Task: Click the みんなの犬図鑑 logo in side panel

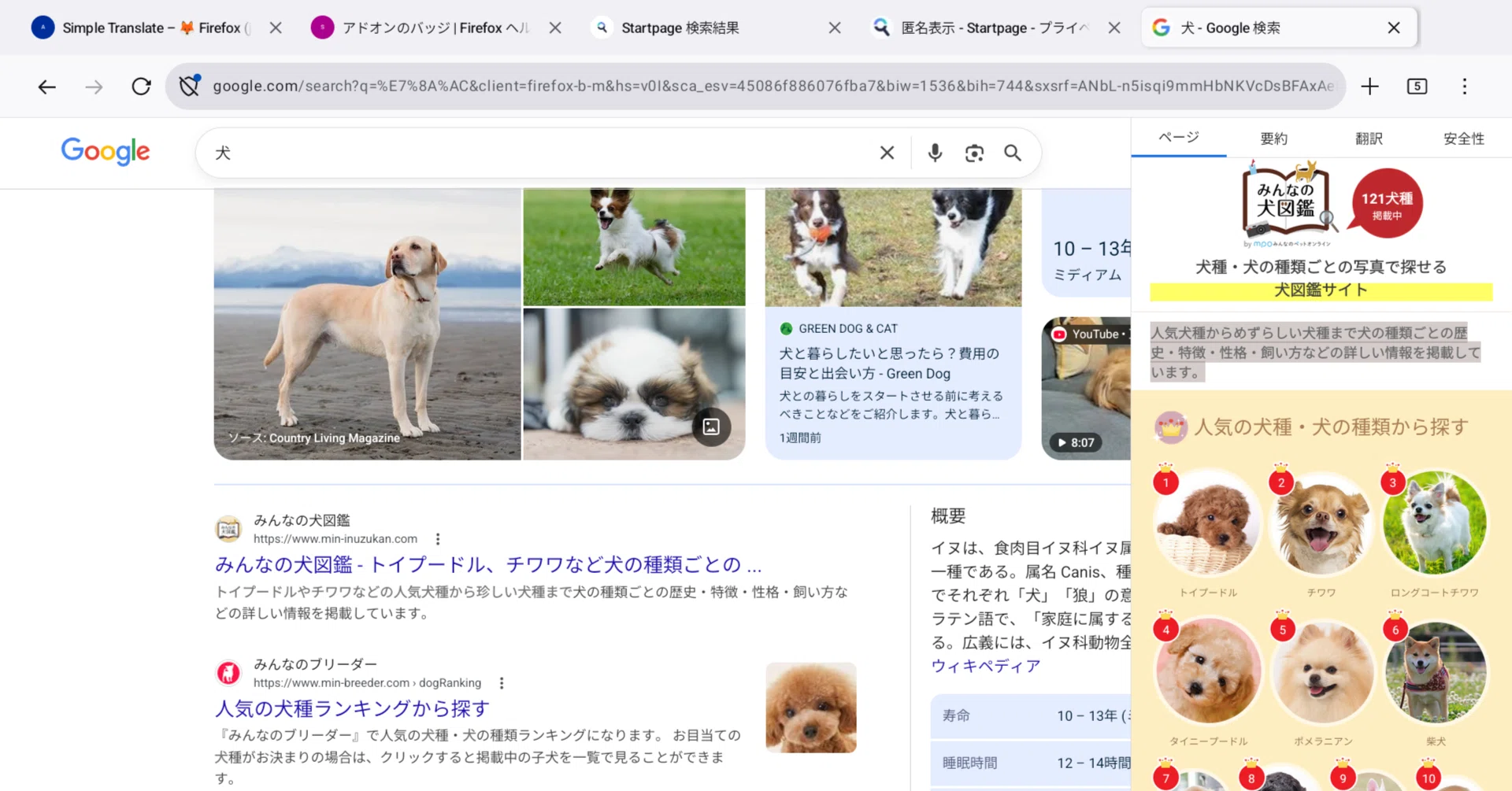Action: (x=1288, y=204)
